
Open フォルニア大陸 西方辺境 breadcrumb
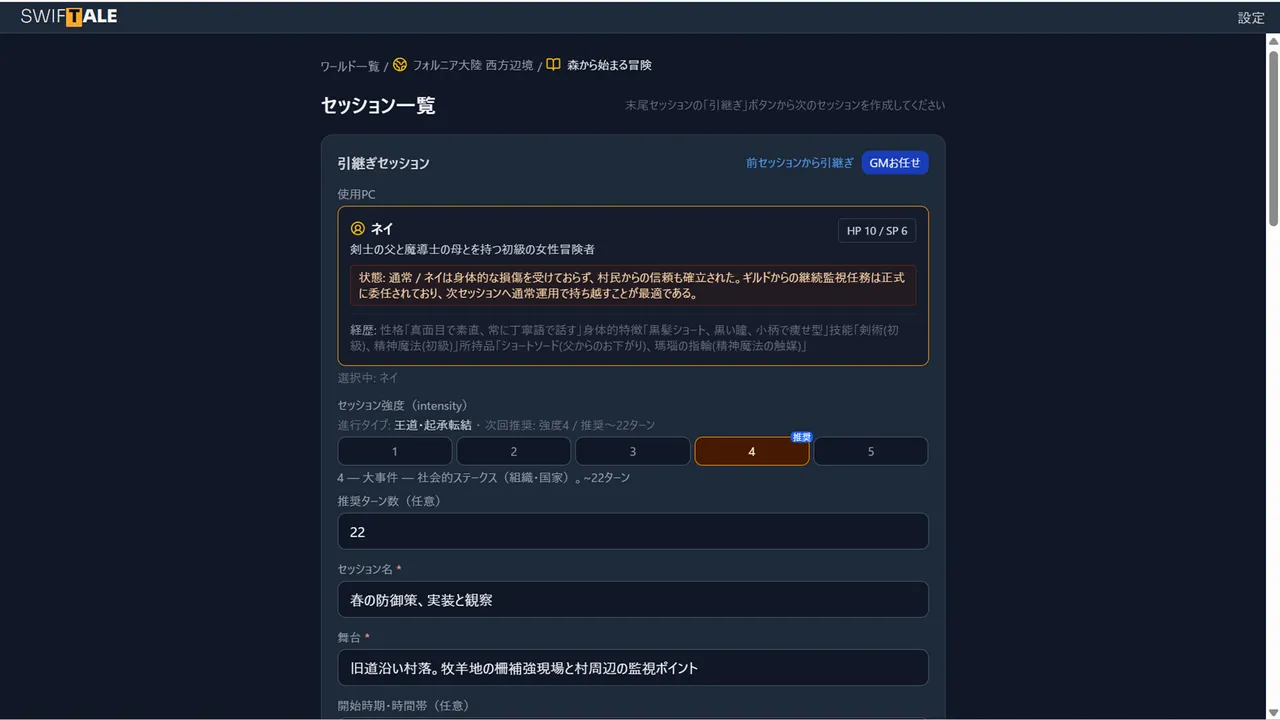[473, 65]
